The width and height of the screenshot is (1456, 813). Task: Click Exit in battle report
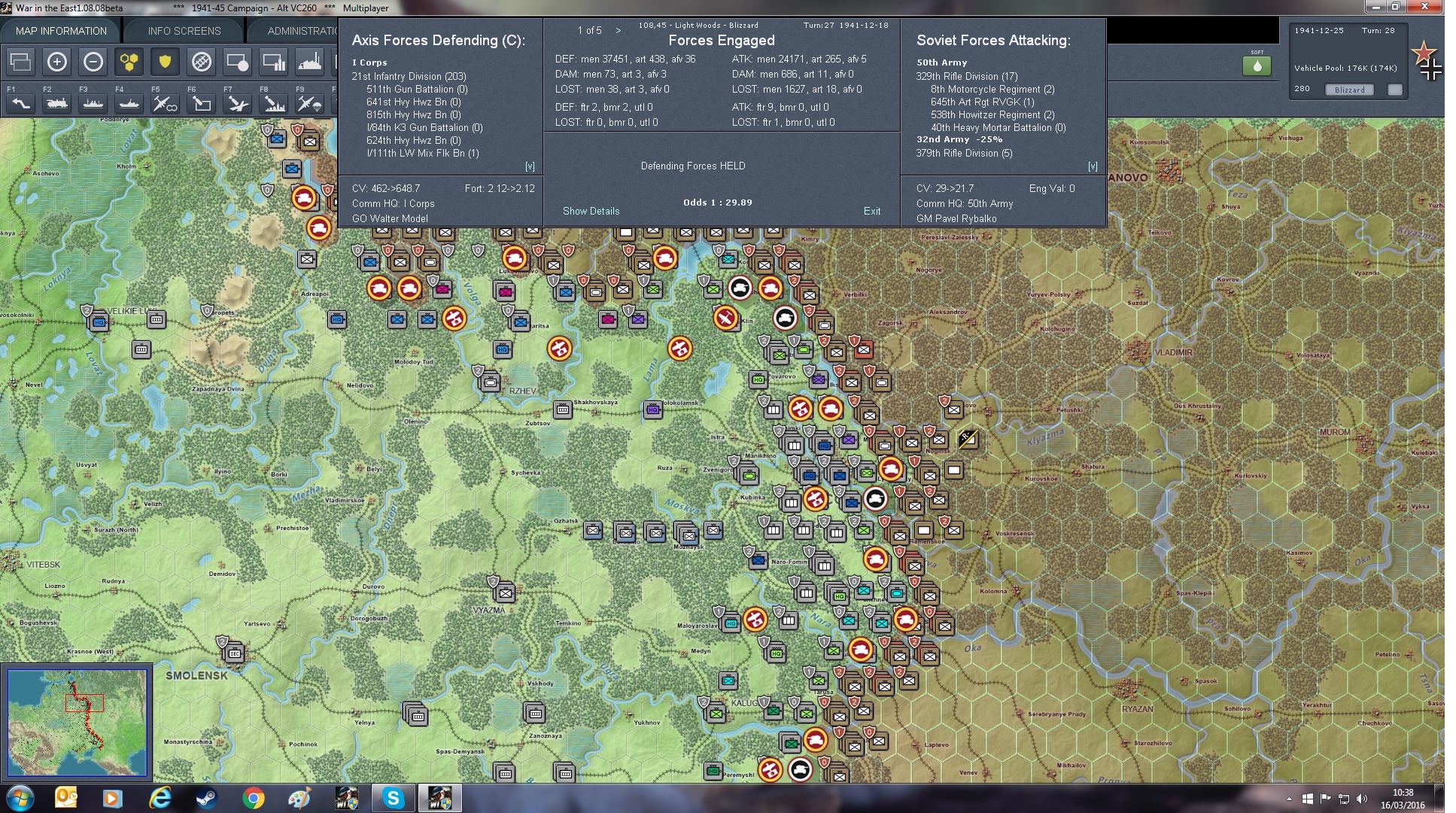[x=871, y=211]
